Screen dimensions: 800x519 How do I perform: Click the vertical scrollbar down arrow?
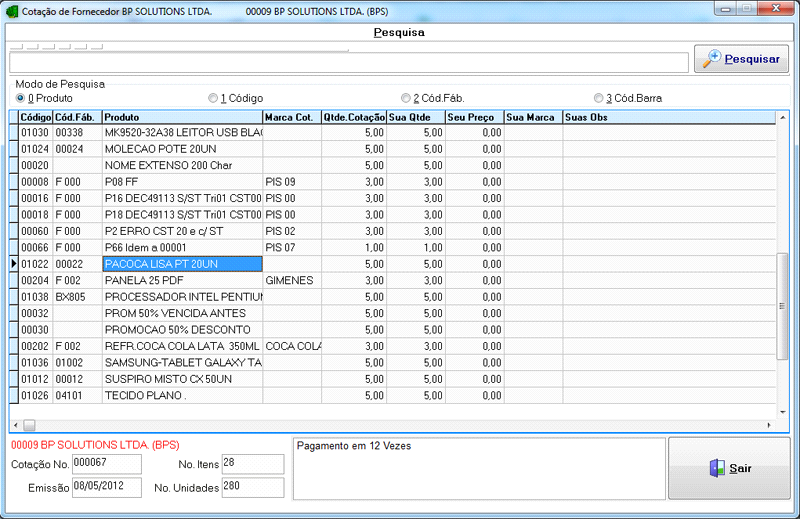click(784, 410)
